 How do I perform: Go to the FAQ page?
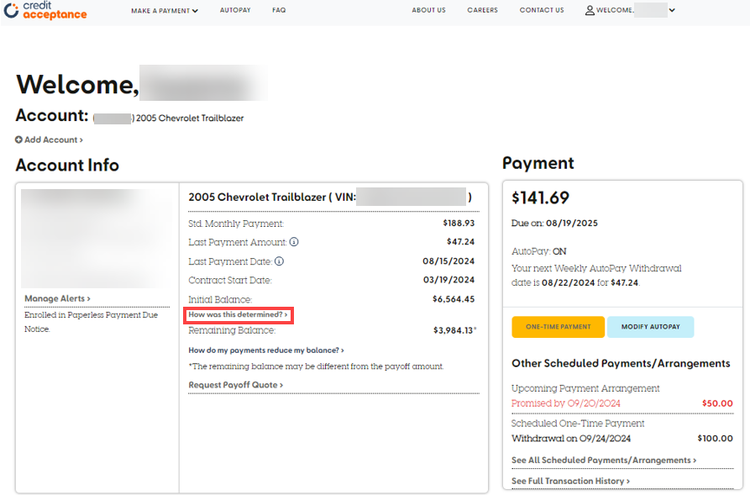tap(279, 11)
